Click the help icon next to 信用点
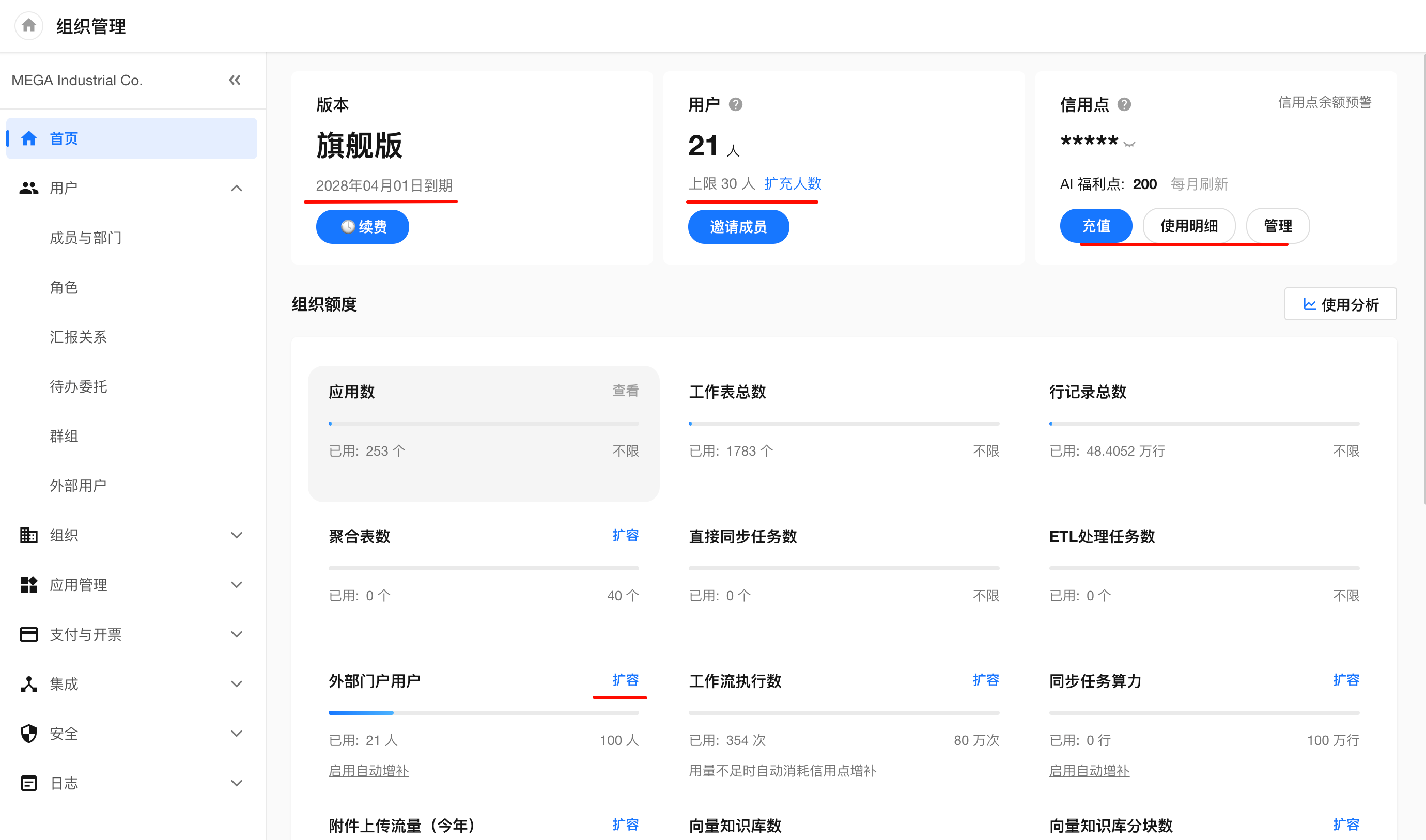 [1124, 105]
